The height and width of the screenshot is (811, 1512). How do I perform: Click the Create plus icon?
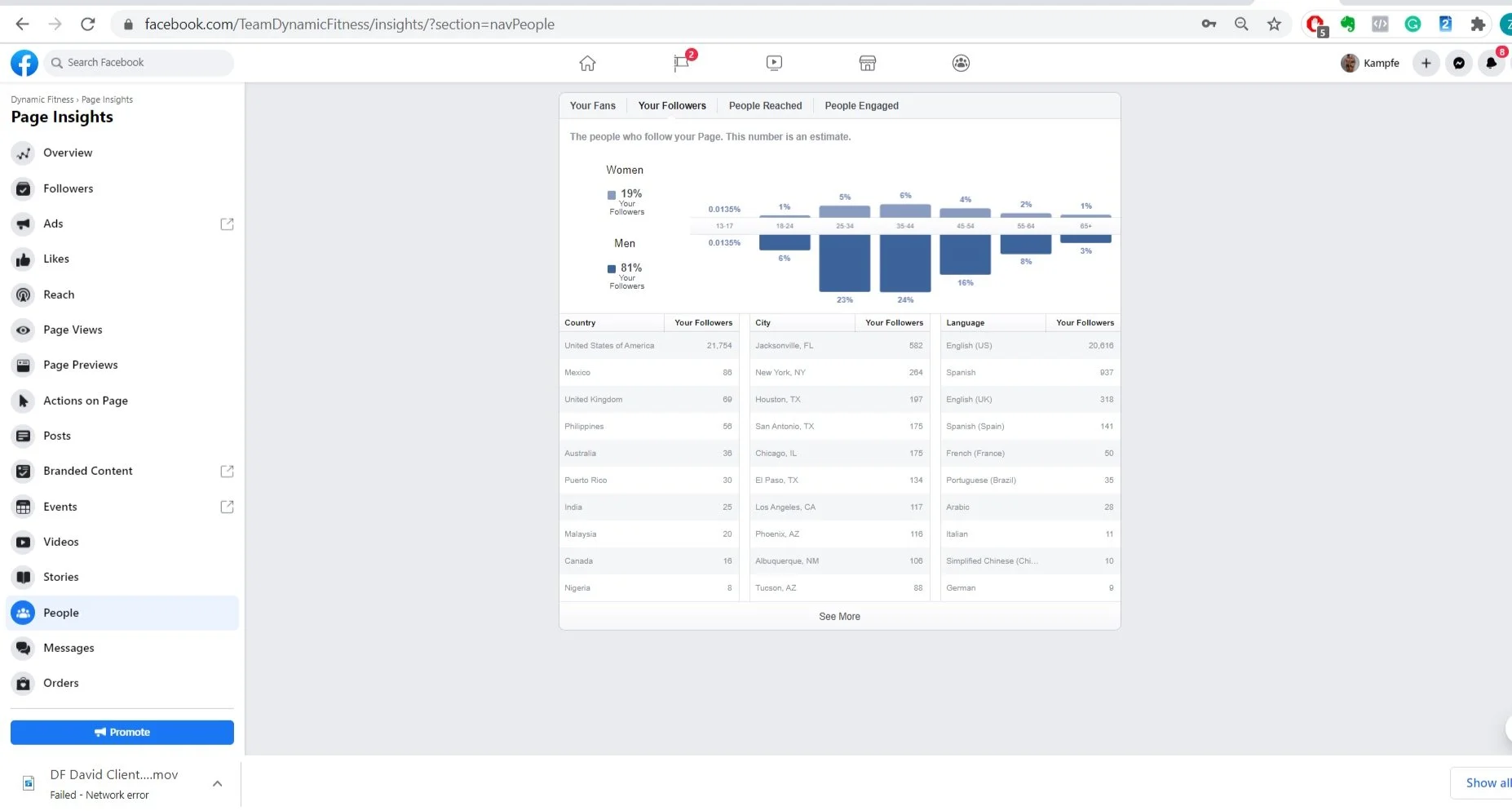1426,63
